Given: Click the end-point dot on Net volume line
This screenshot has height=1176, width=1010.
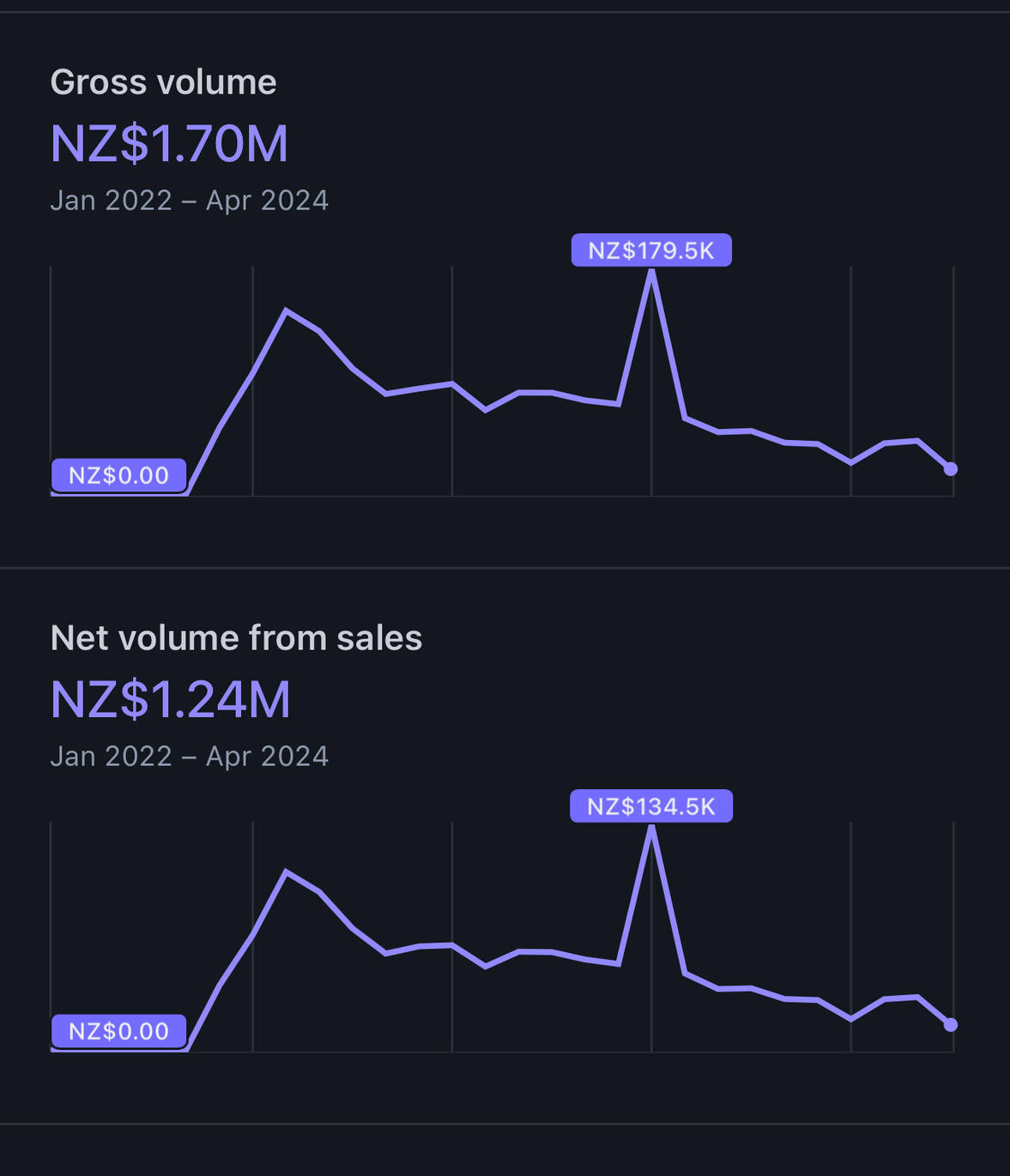Looking at the screenshot, I should click(x=951, y=1025).
